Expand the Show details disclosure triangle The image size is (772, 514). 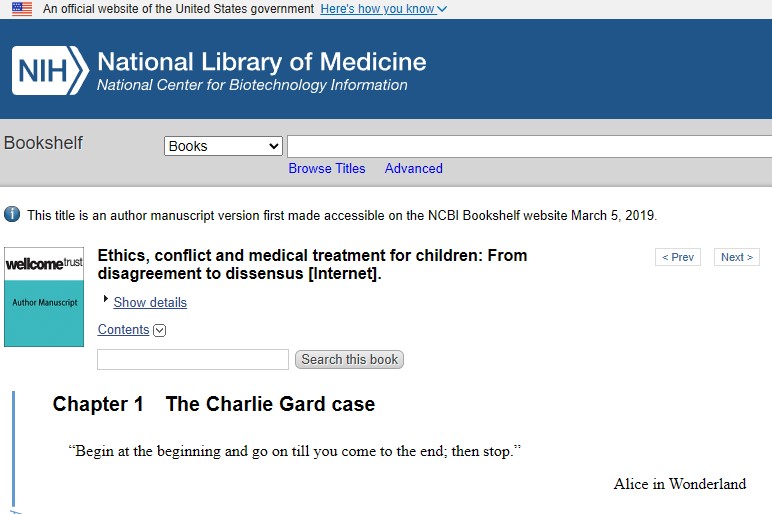(106, 299)
